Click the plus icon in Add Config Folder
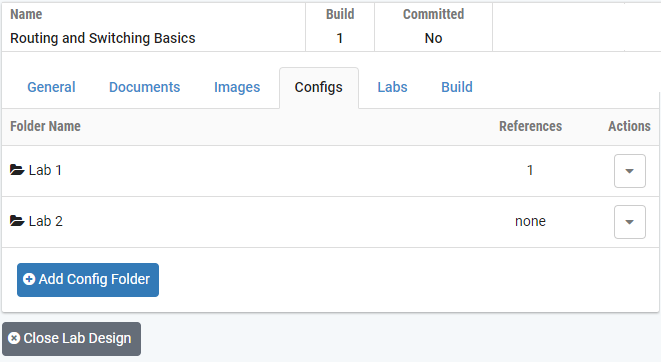 pyautogui.click(x=29, y=279)
